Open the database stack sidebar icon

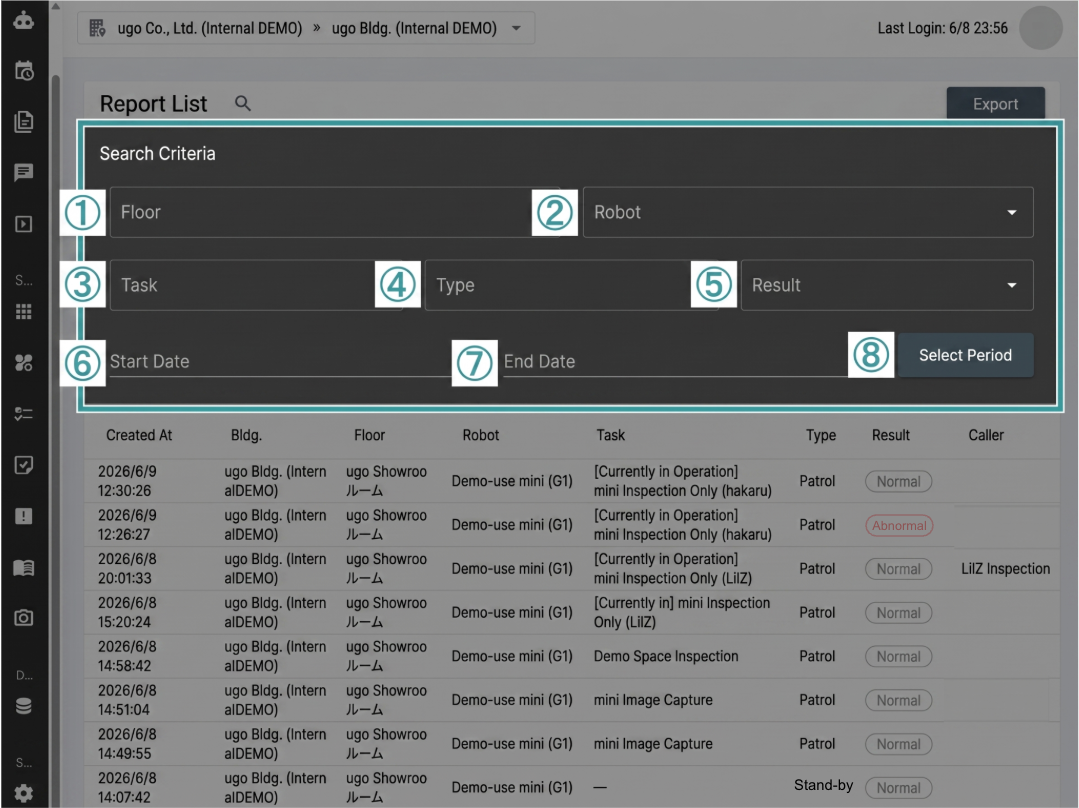(x=23, y=706)
